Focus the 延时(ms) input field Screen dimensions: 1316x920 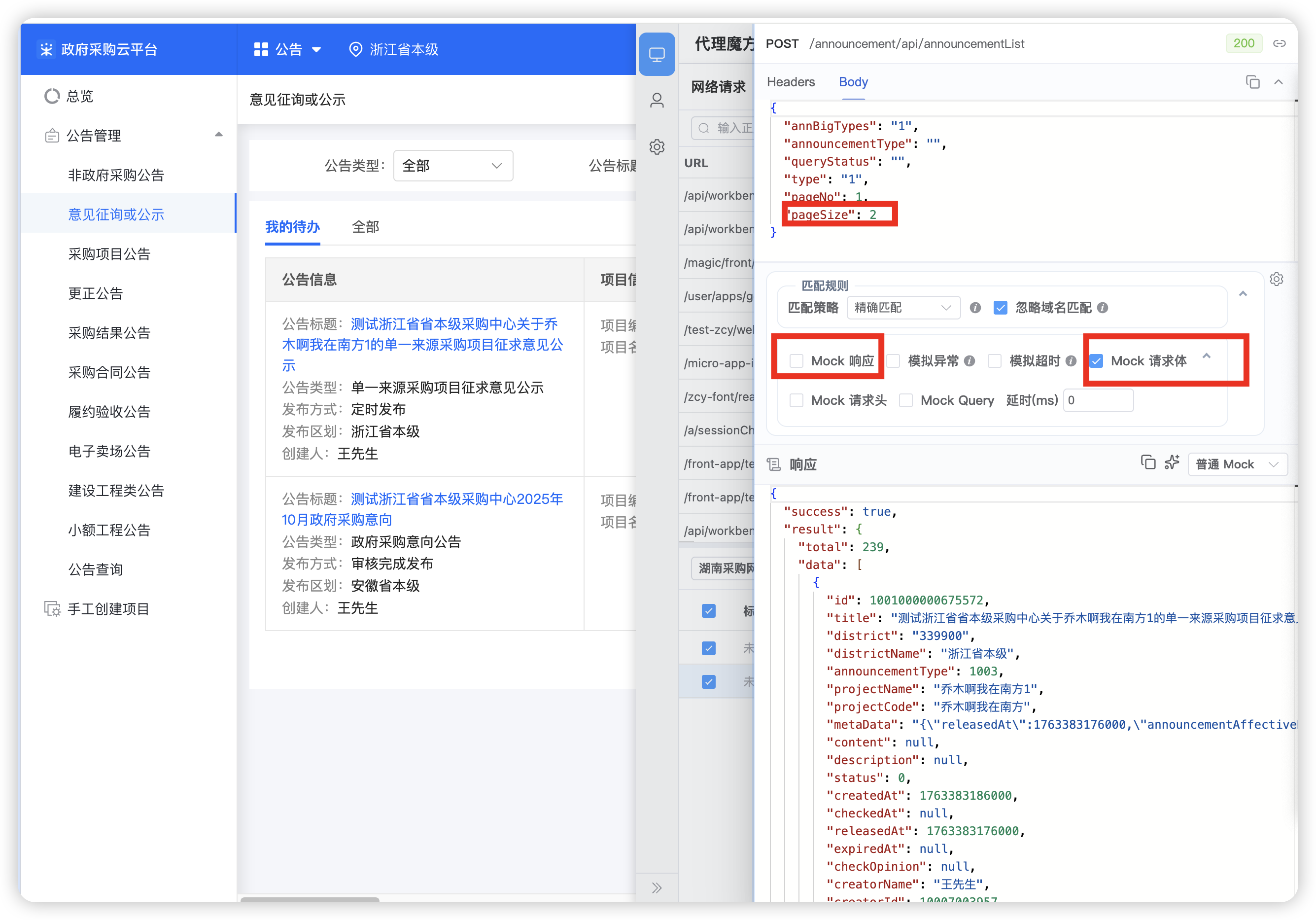tap(1098, 401)
